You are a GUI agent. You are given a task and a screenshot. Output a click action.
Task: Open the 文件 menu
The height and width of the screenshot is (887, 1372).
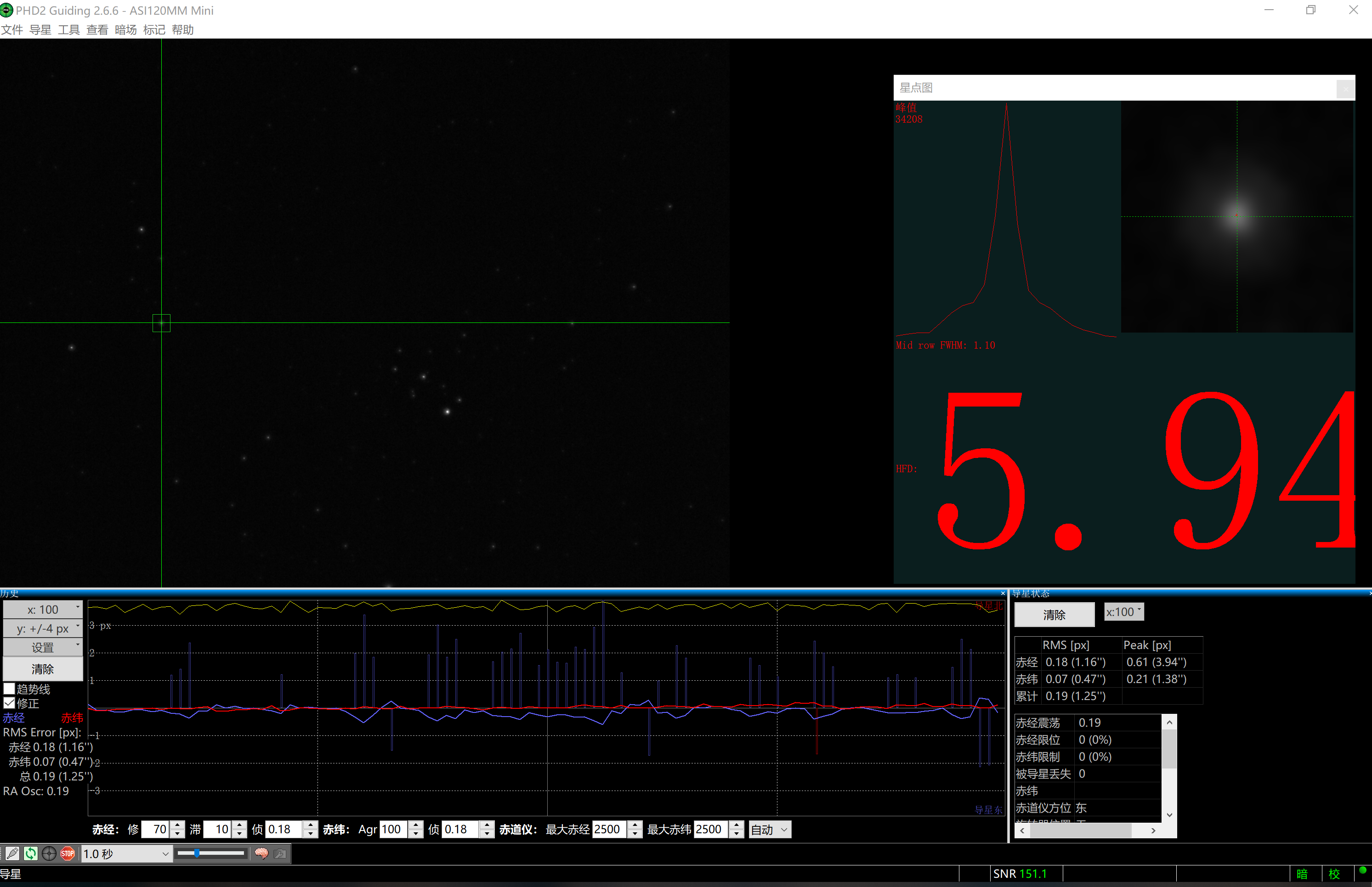(x=11, y=30)
